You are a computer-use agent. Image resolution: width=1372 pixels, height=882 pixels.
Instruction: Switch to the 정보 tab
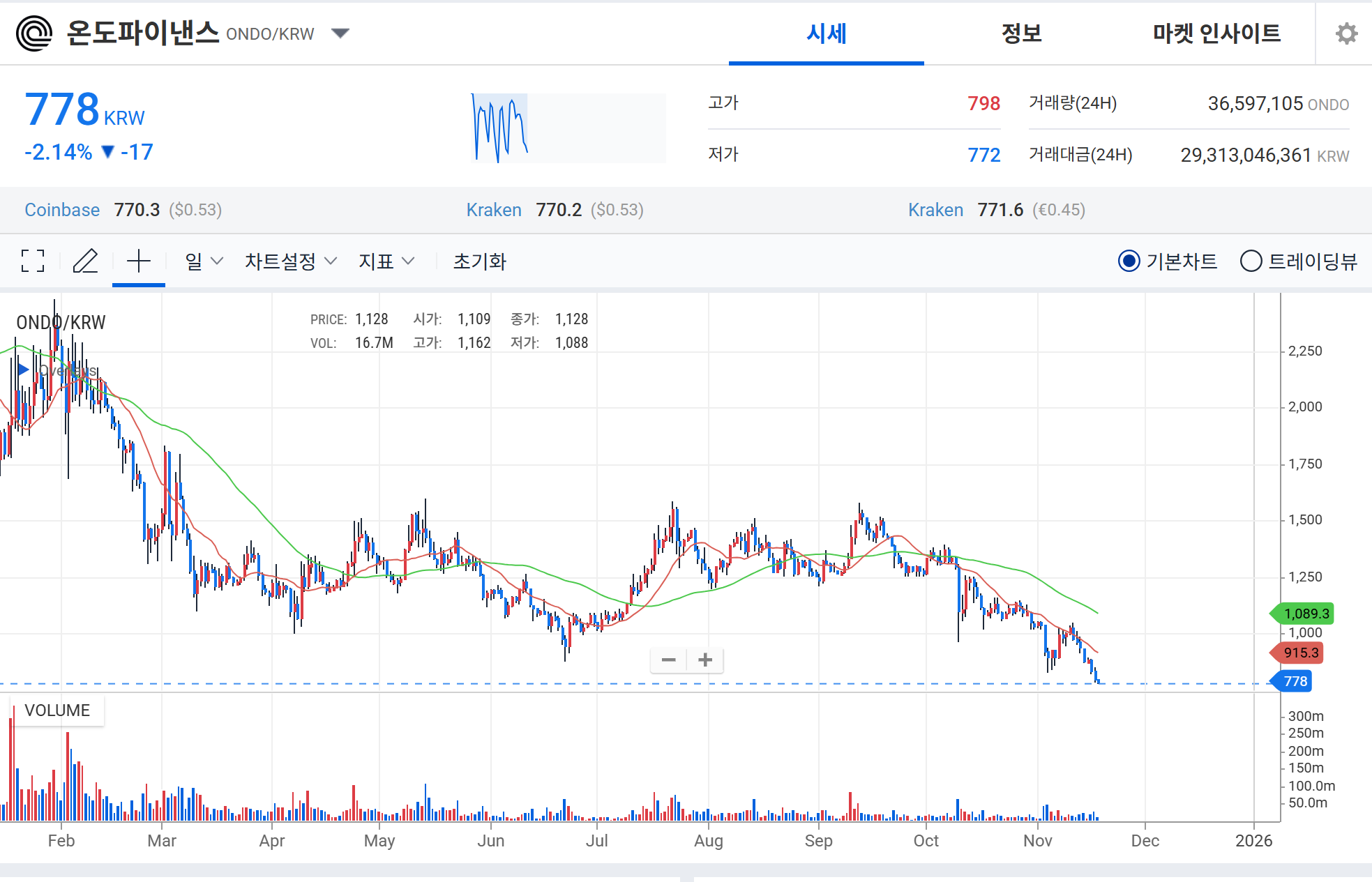(x=1021, y=33)
